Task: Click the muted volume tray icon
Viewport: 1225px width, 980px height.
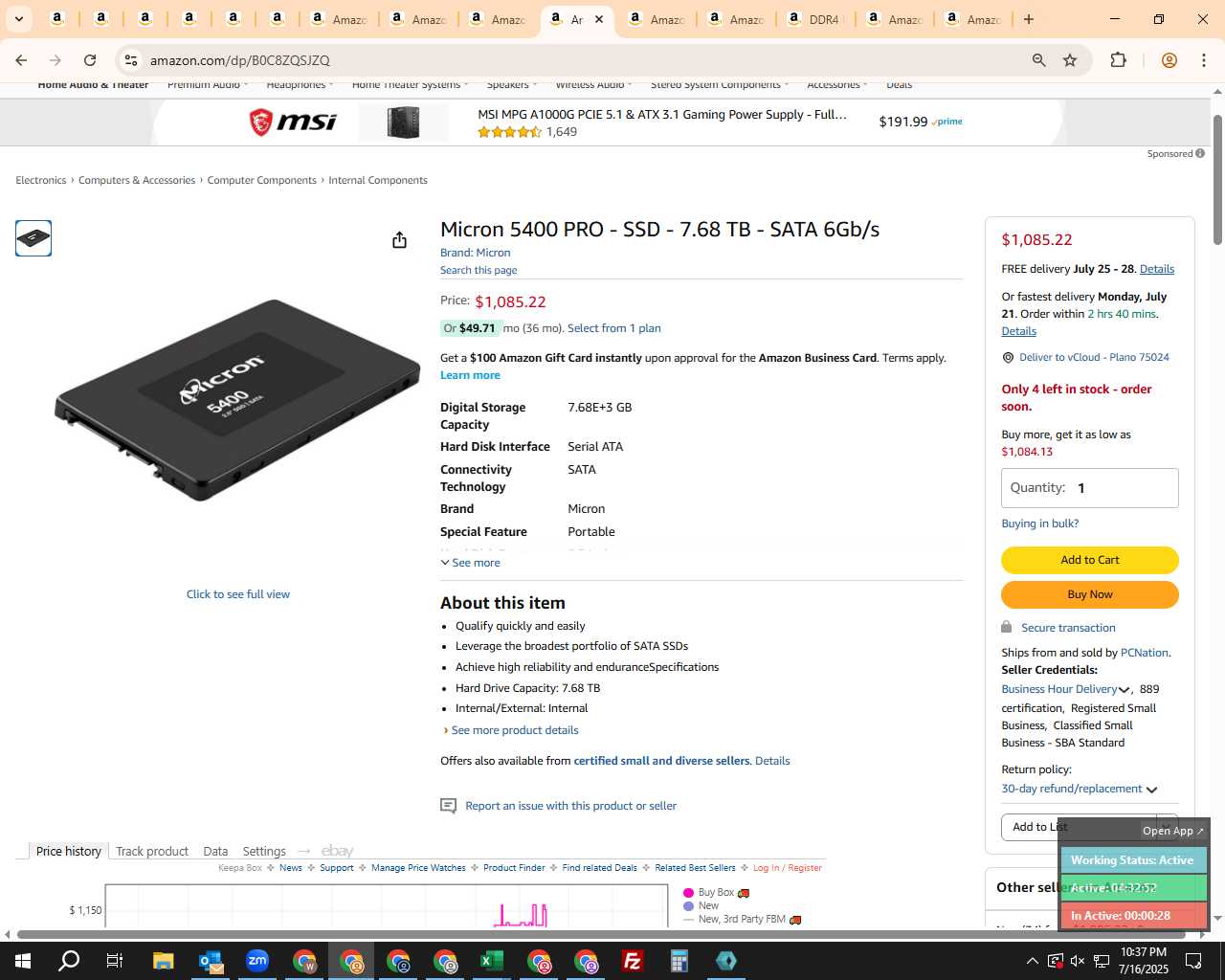Action: [1078, 961]
